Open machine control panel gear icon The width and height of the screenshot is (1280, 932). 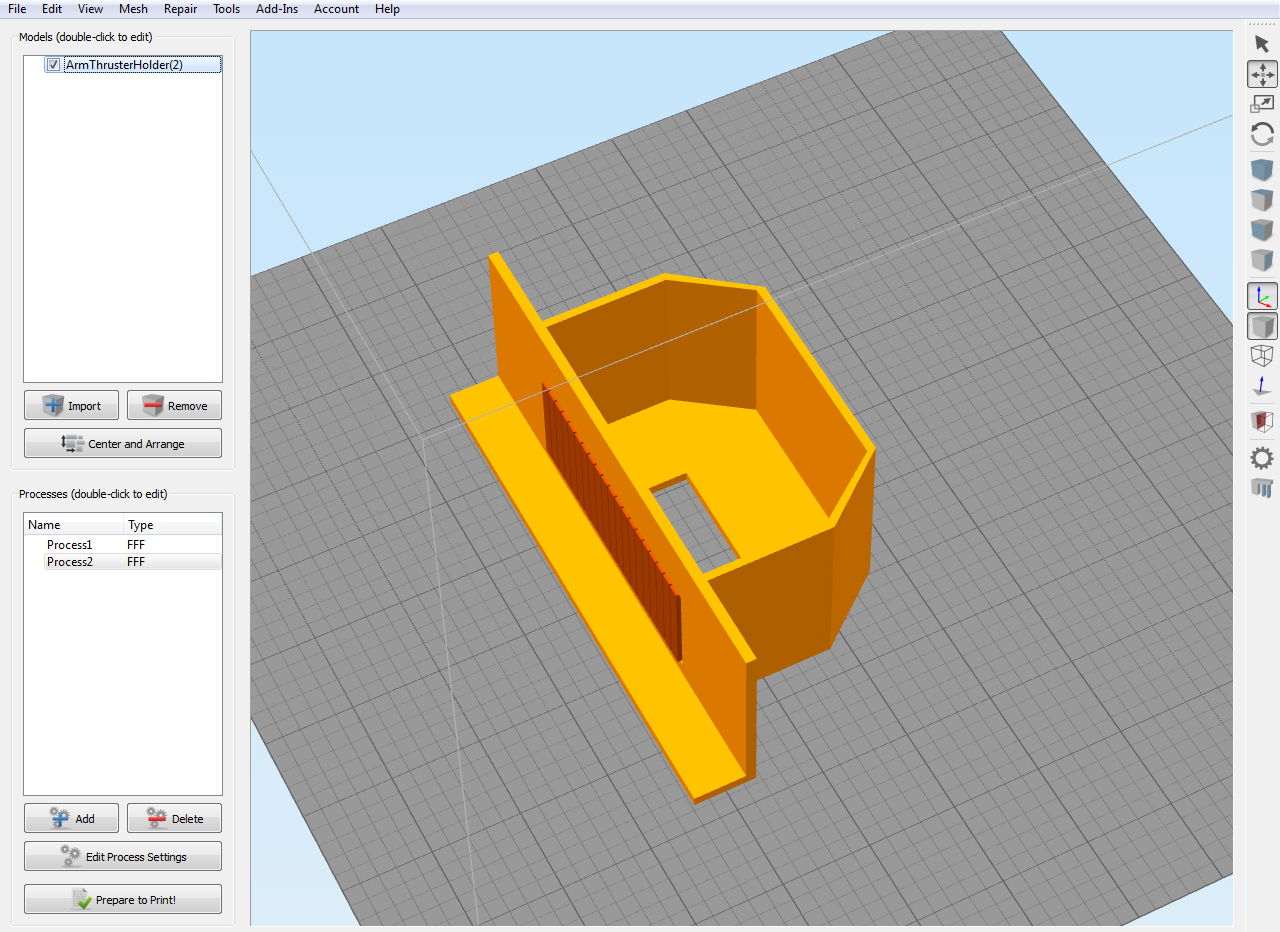click(1262, 459)
